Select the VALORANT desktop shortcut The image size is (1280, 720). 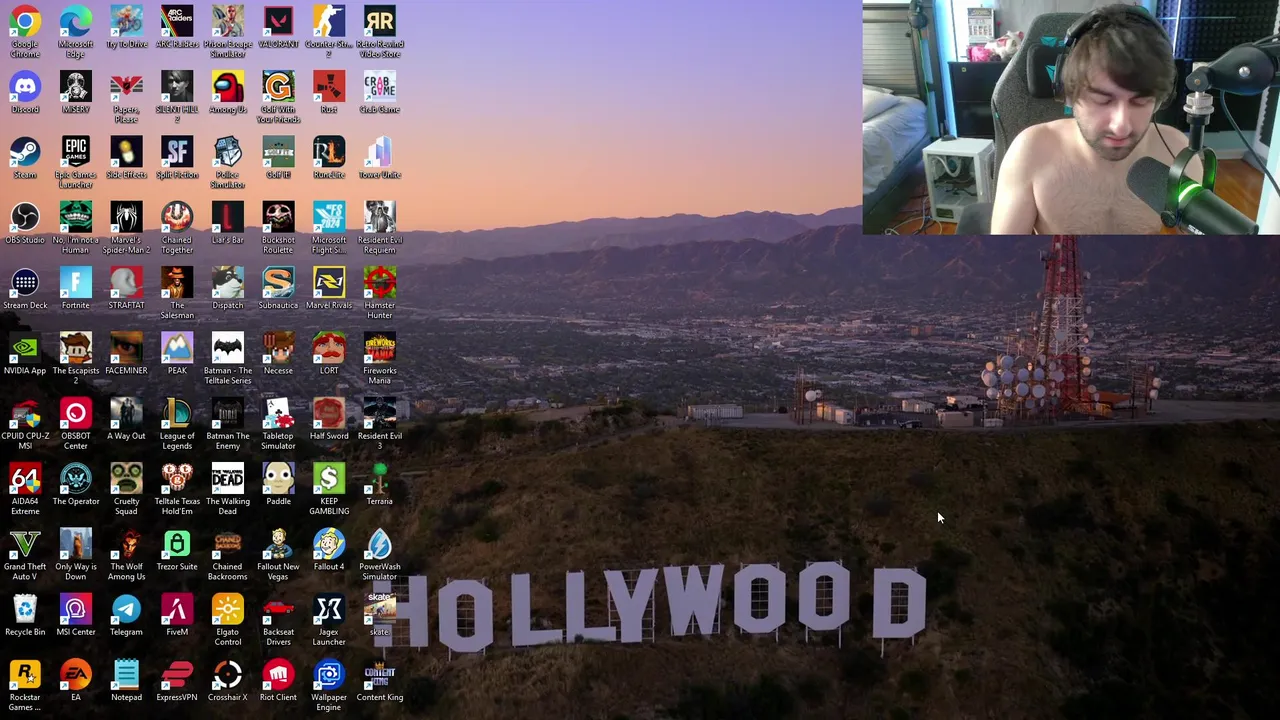coord(278,20)
